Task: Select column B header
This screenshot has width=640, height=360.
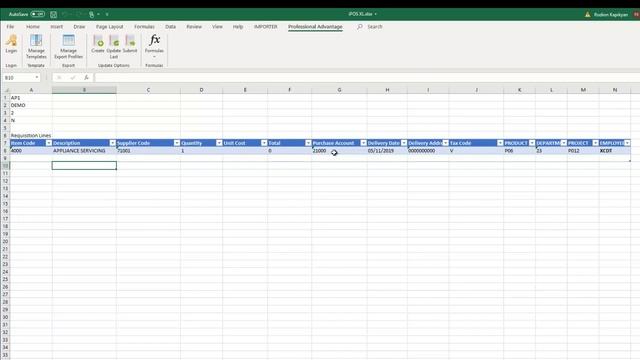Action: point(84,90)
